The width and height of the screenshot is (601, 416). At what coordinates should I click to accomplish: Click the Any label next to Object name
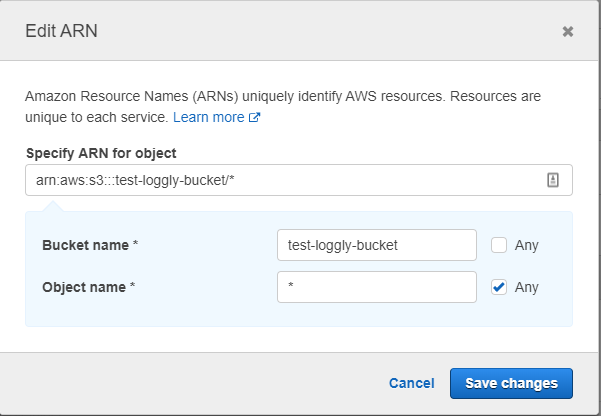pos(526,287)
